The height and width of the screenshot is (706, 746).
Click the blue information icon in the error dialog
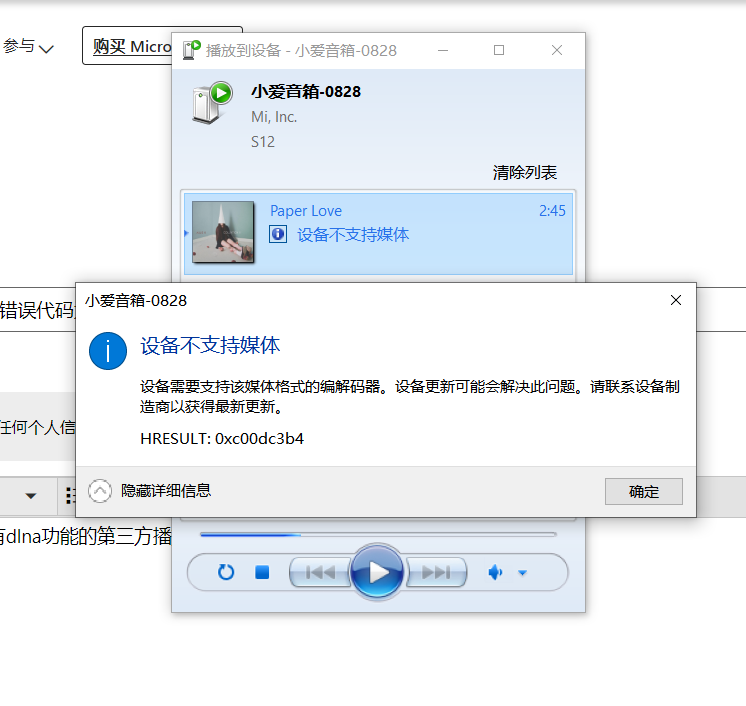coord(108,351)
